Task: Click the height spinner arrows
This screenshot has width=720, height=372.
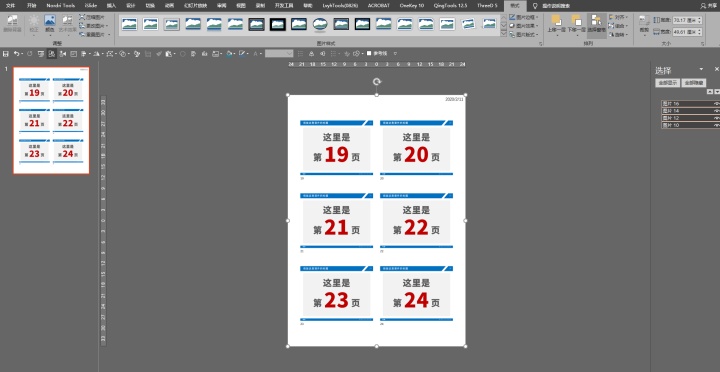Action: (699, 20)
